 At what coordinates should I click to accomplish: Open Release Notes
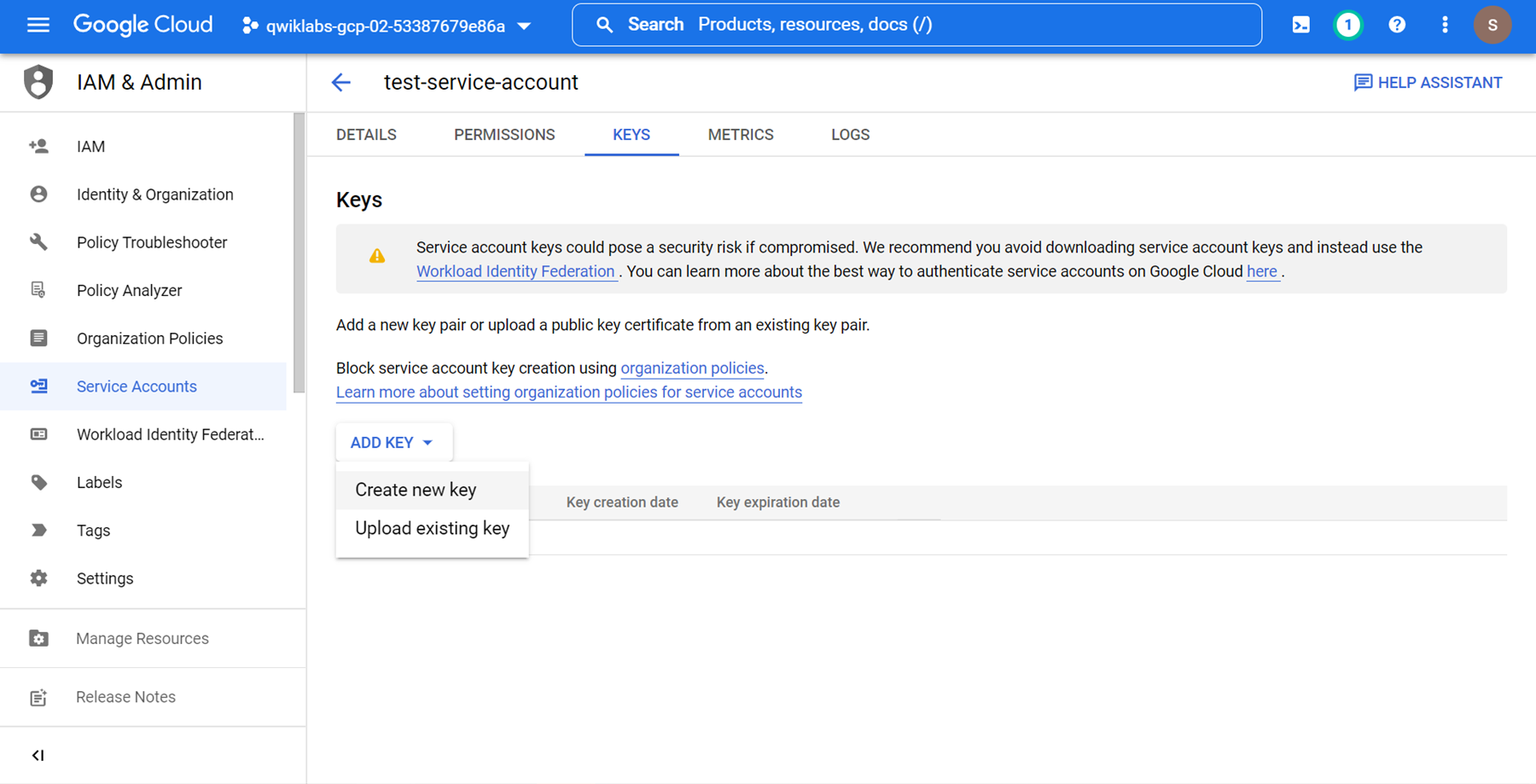pos(153,697)
